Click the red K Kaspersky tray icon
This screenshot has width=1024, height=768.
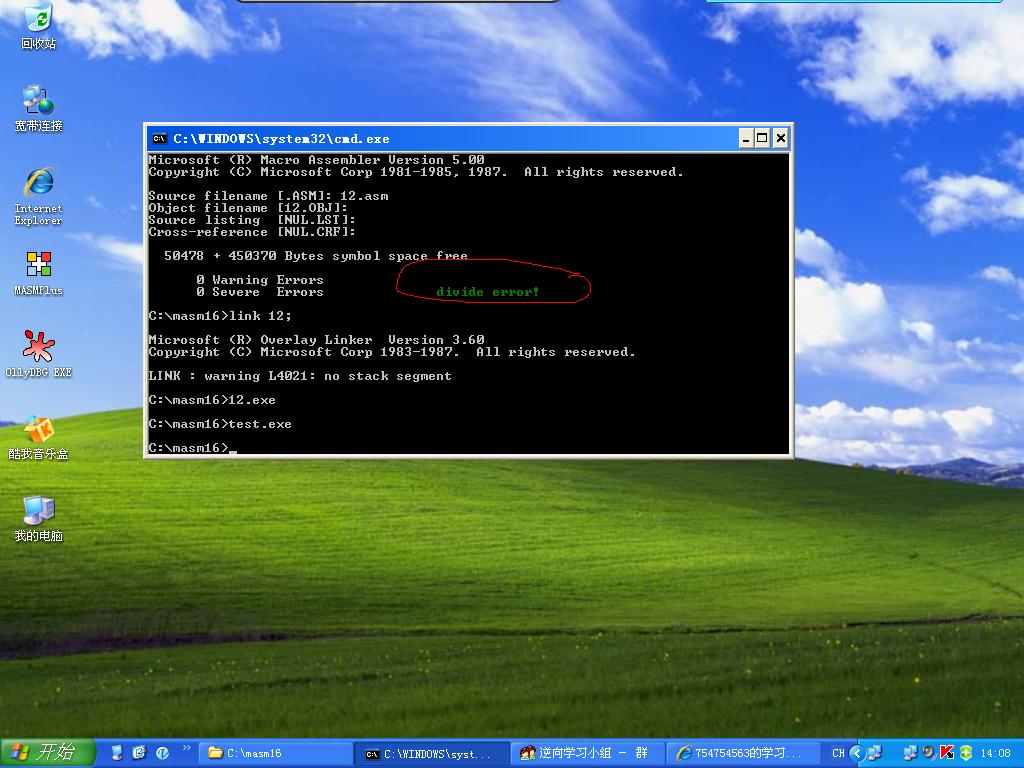click(x=946, y=753)
